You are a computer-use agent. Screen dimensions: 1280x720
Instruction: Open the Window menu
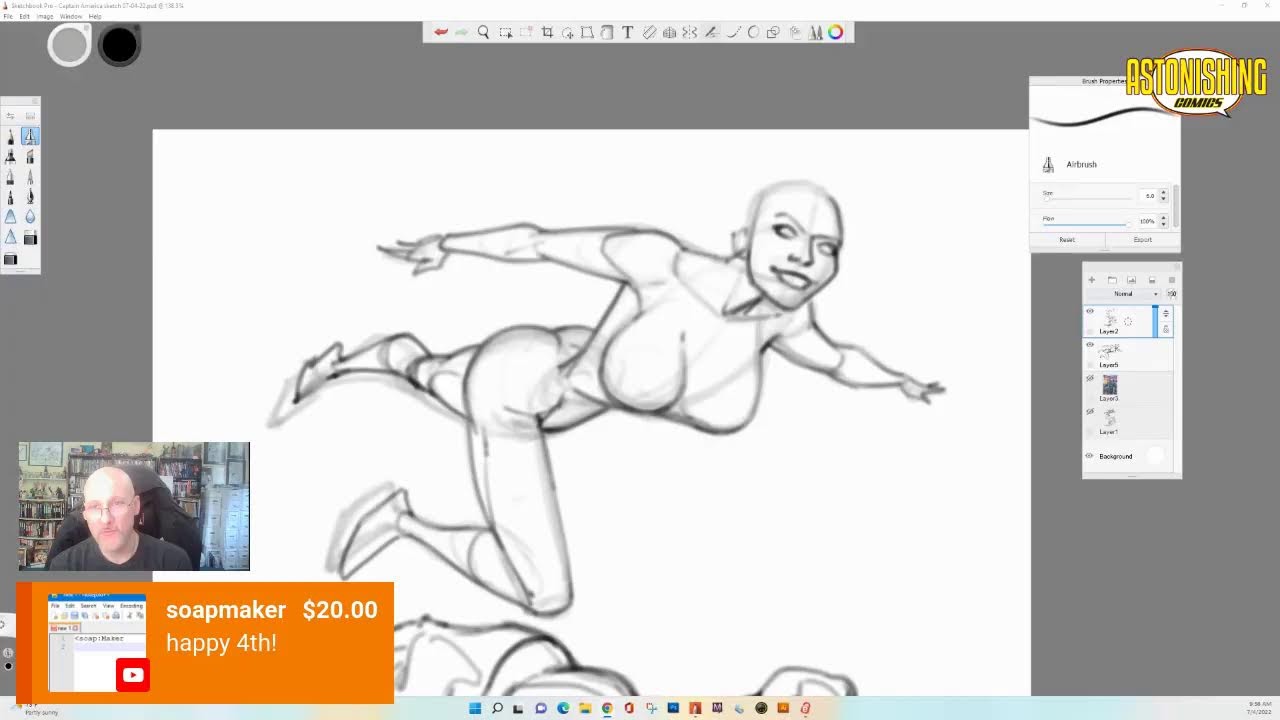(x=70, y=16)
